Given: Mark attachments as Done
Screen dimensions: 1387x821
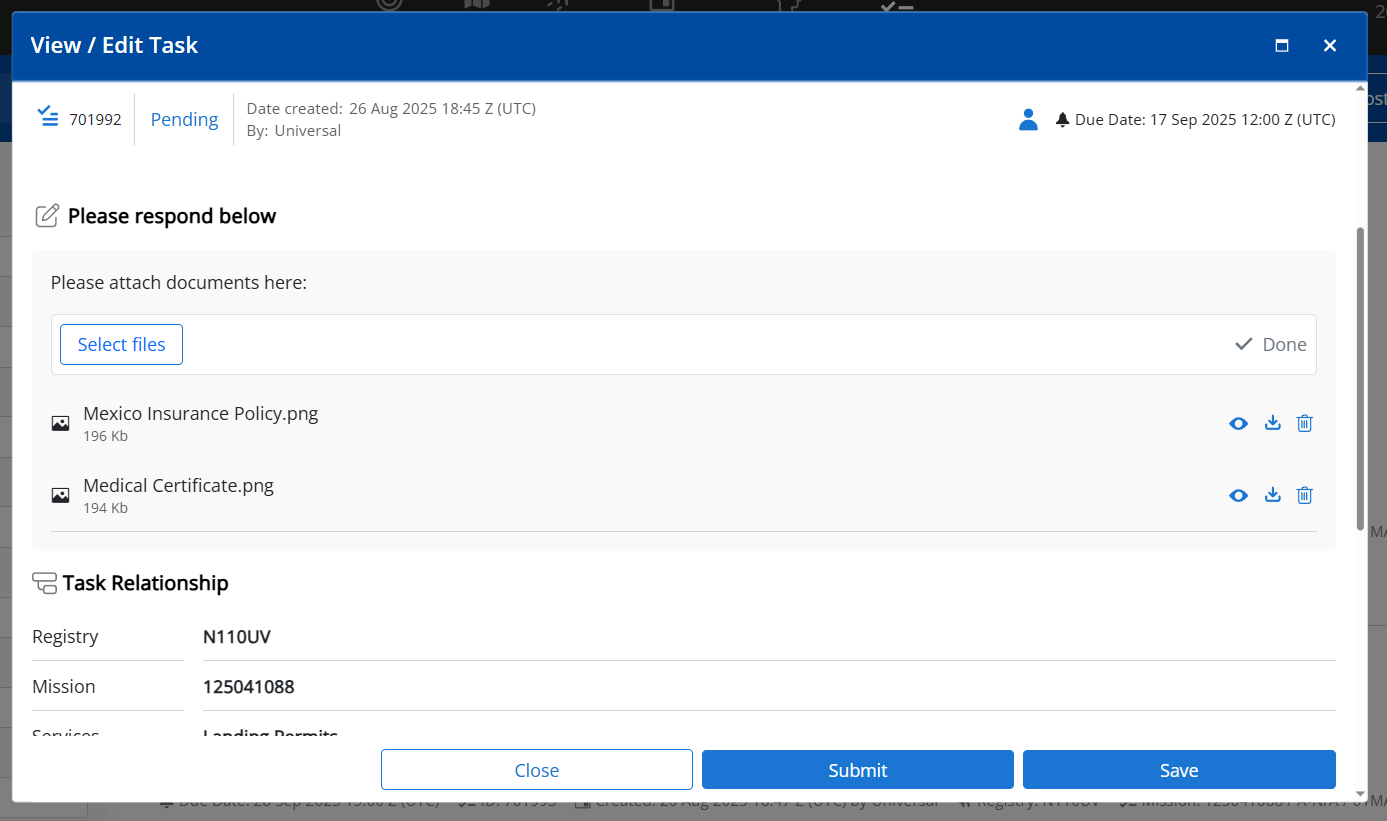Looking at the screenshot, I should click(1271, 344).
